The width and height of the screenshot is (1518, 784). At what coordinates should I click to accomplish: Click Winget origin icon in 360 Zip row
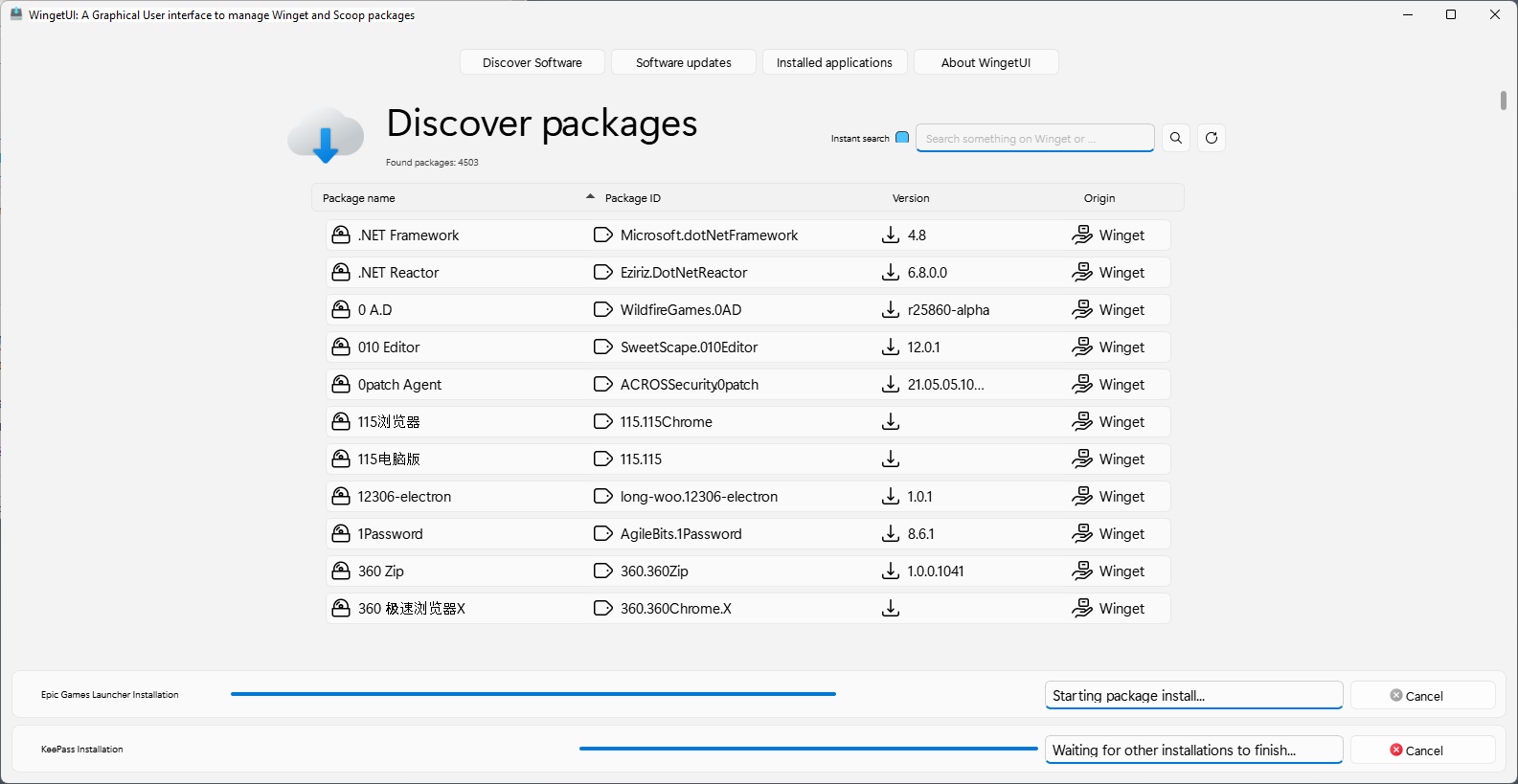1082,571
